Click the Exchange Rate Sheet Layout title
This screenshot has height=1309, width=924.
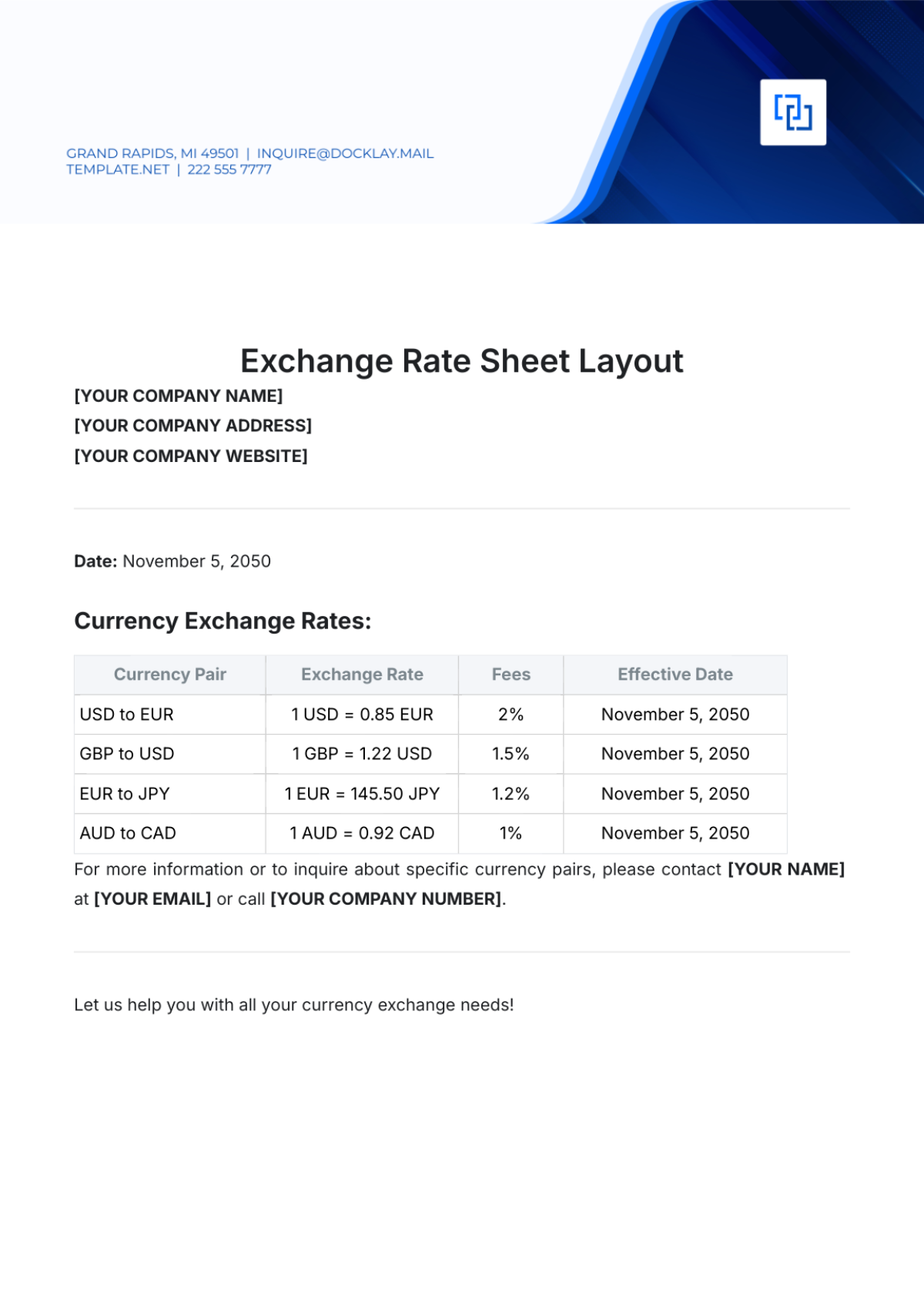[x=461, y=361]
